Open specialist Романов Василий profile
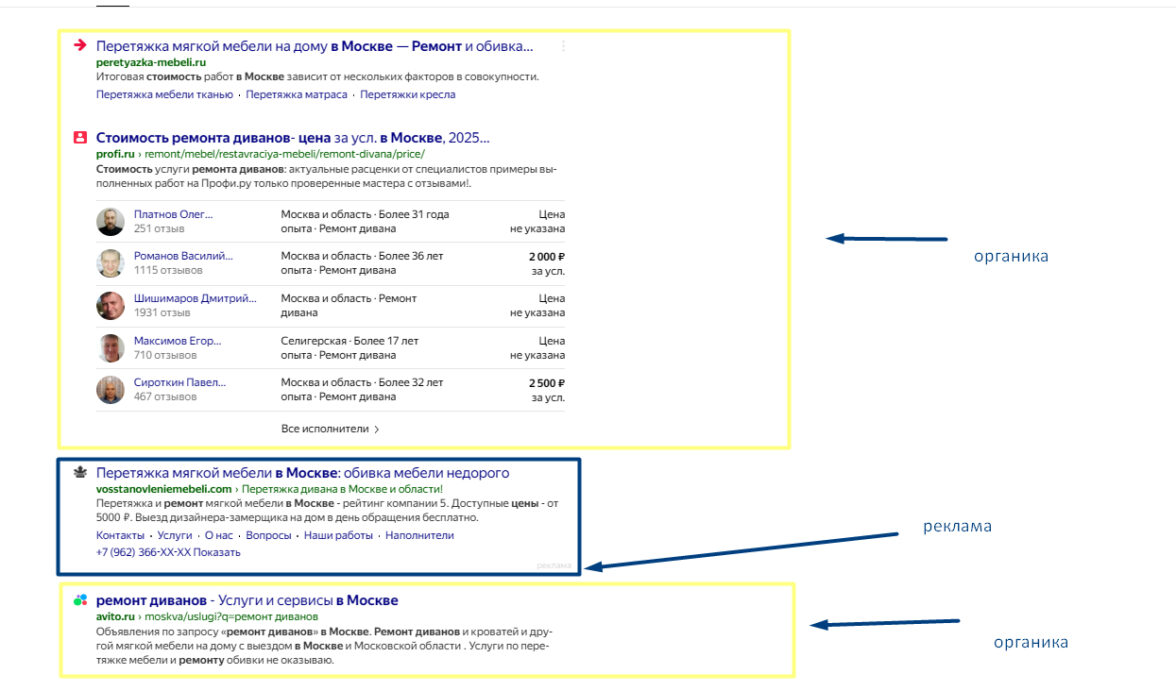This screenshot has width=1176, height=691. tap(183, 256)
